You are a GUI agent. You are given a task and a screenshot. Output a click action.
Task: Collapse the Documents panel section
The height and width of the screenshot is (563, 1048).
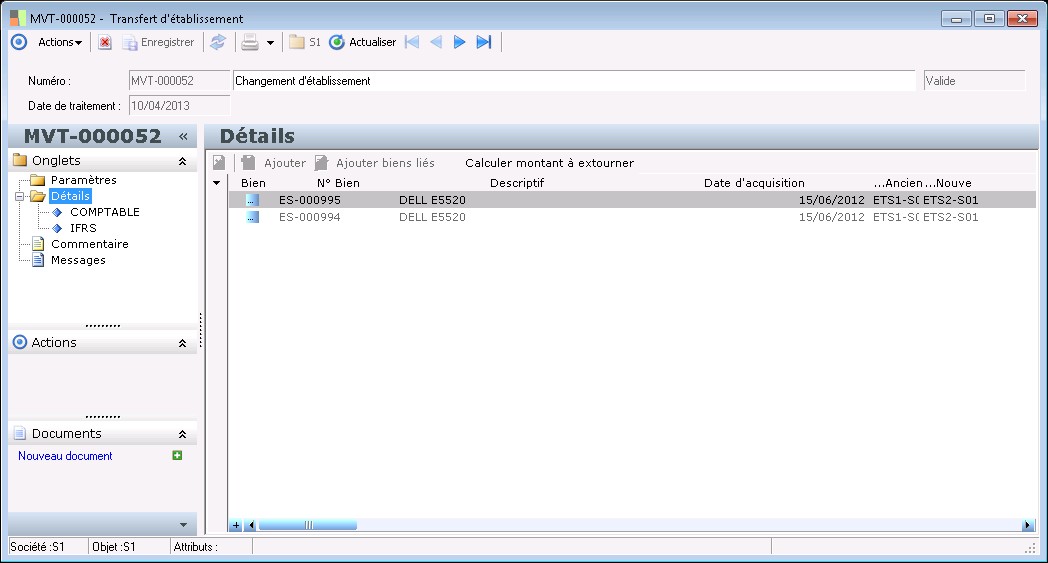(x=182, y=435)
